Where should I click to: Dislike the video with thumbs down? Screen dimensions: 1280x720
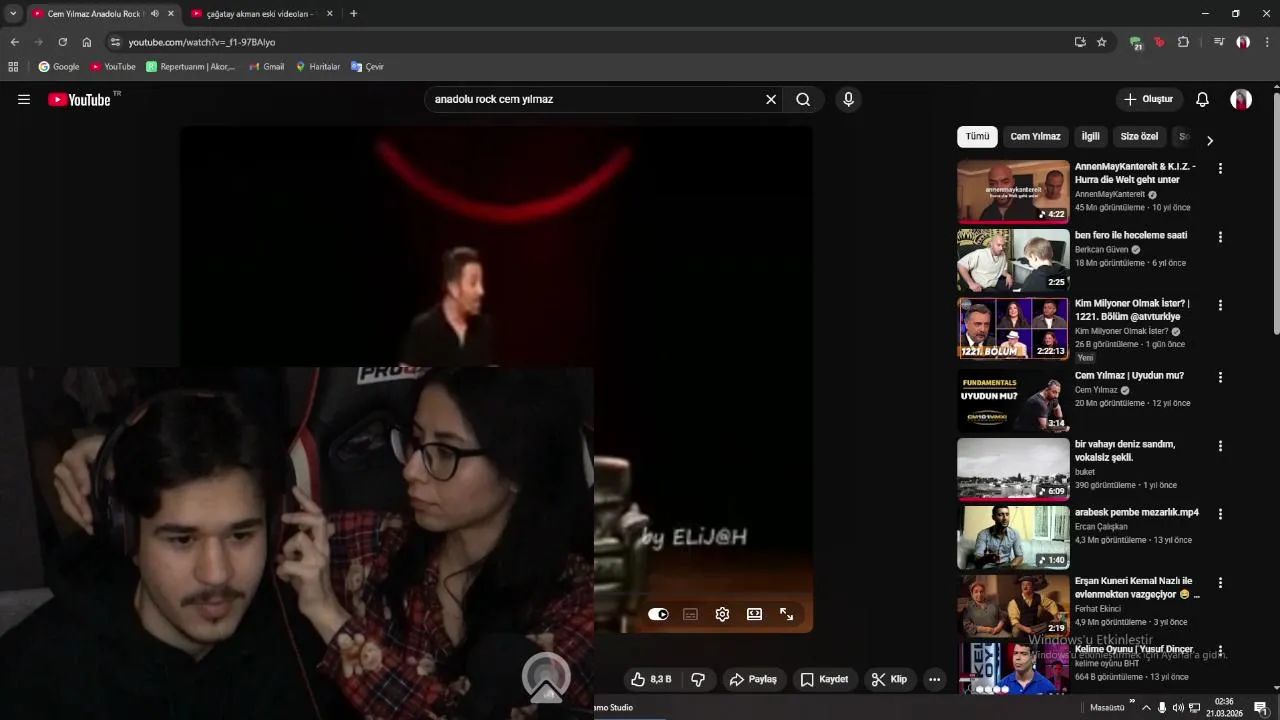[698, 679]
